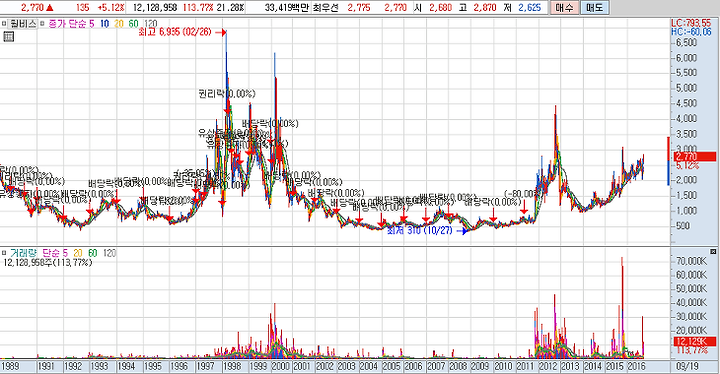Screen dimensions: 720x374
Task: Click the 1989 year label on time axis
Action: (x=10, y=366)
